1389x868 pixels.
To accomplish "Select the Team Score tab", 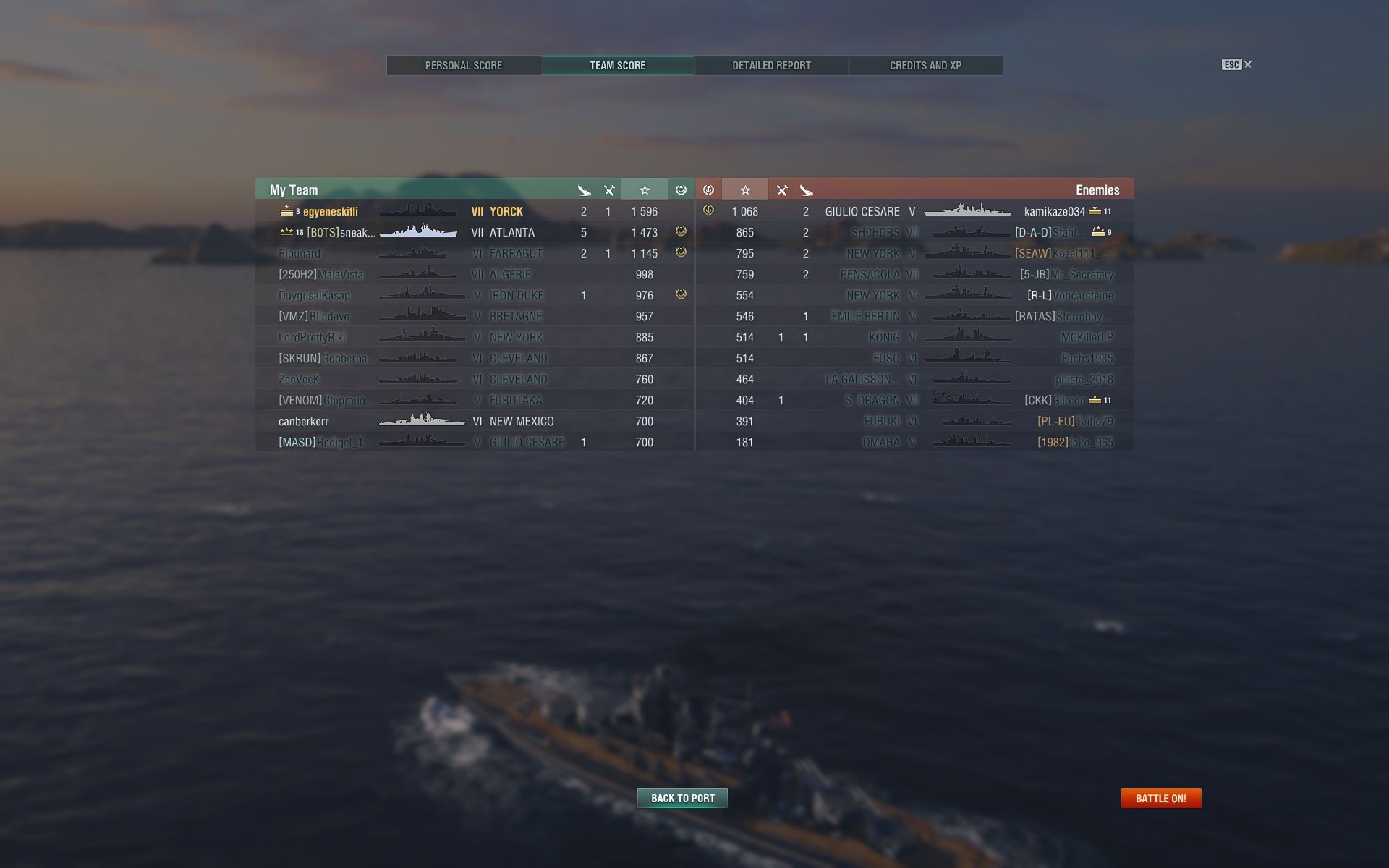I will 617,65.
